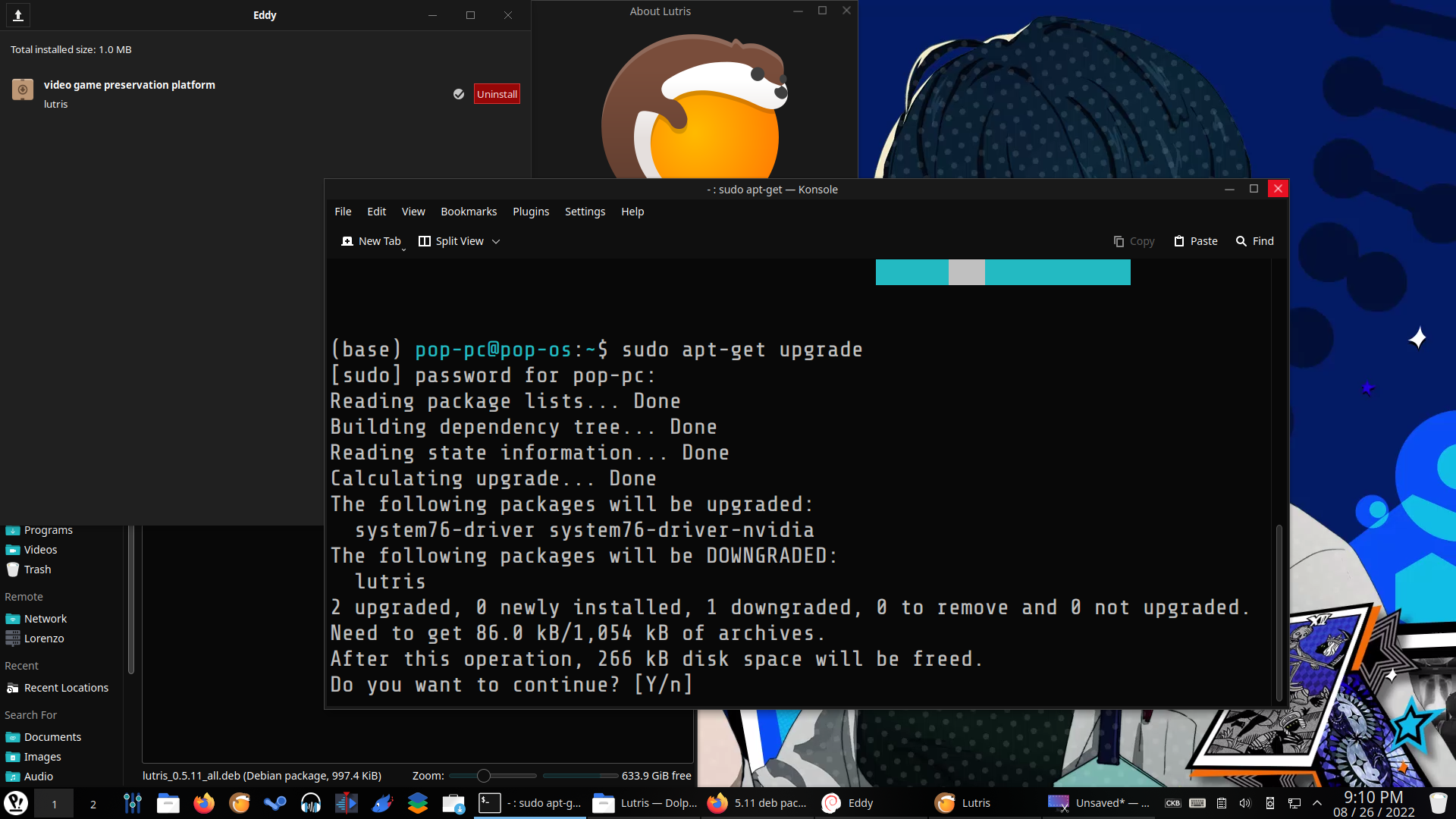The width and height of the screenshot is (1456, 819).
Task: Open the Plugins menu in Konsole
Action: [531, 212]
